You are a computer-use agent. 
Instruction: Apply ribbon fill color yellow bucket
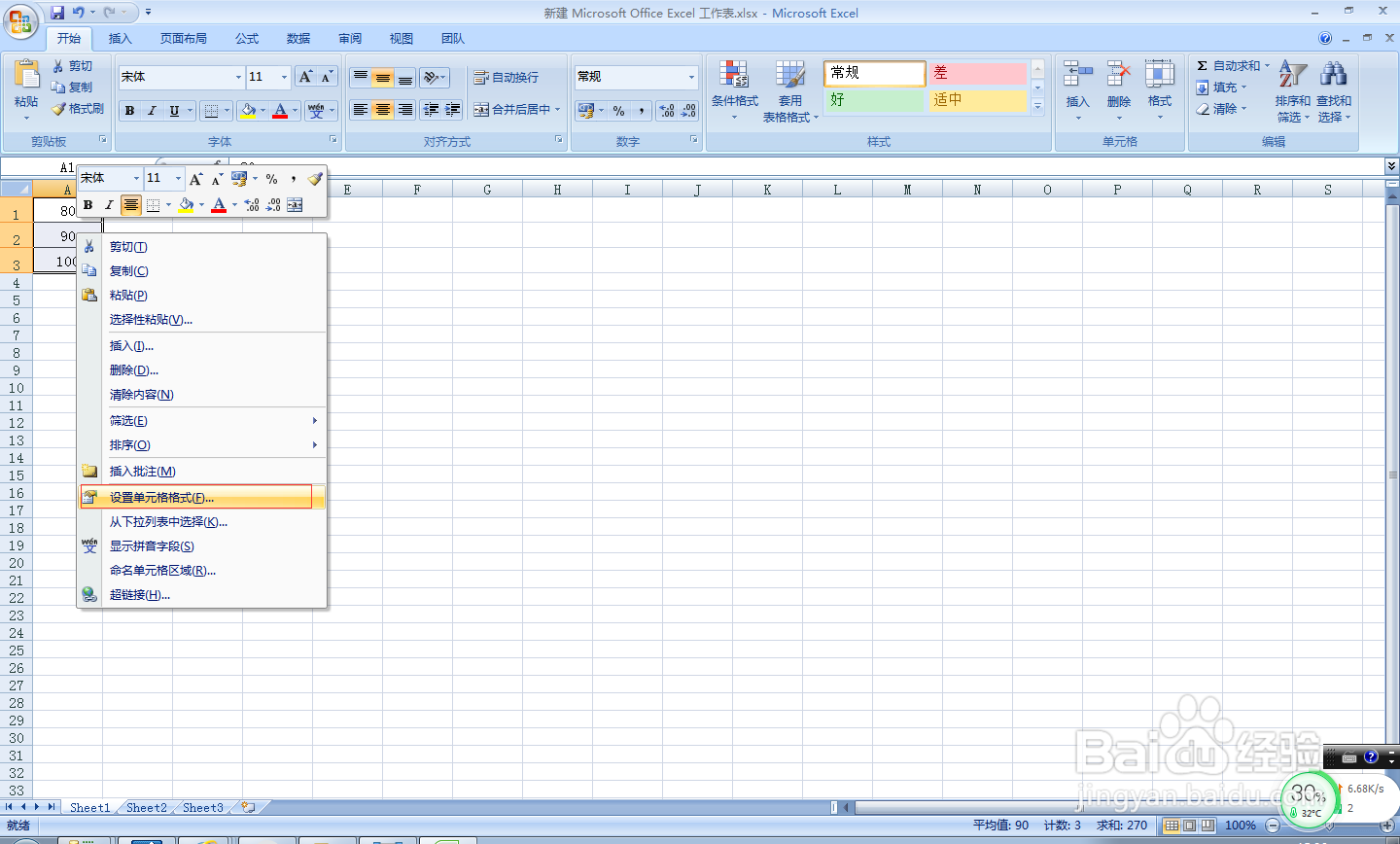pos(248,111)
